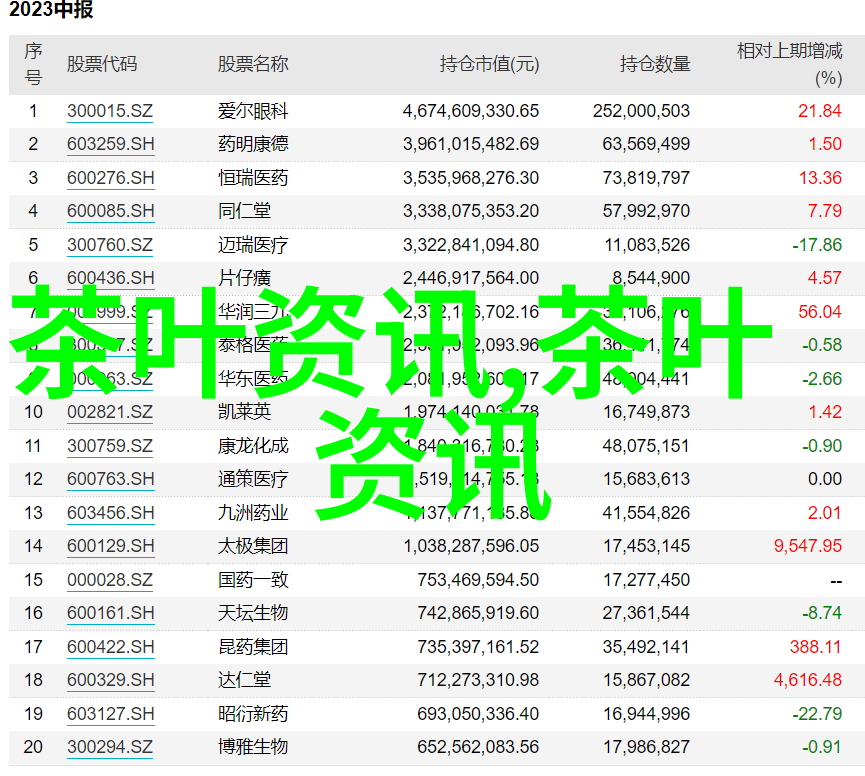Viewport: 865px width, 776px height.
Task: Open the 600129.SH stock link
Action: pyautogui.click(x=111, y=546)
